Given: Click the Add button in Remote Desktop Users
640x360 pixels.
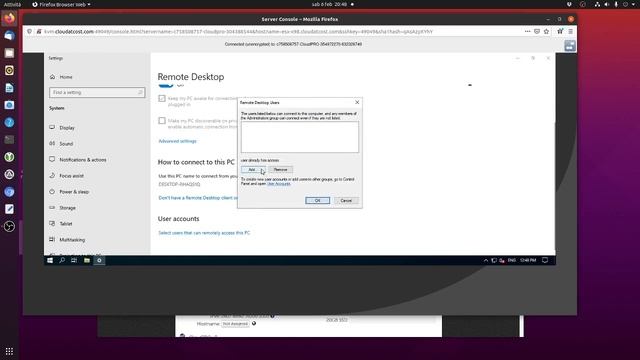Looking at the screenshot, I should coord(253,169).
